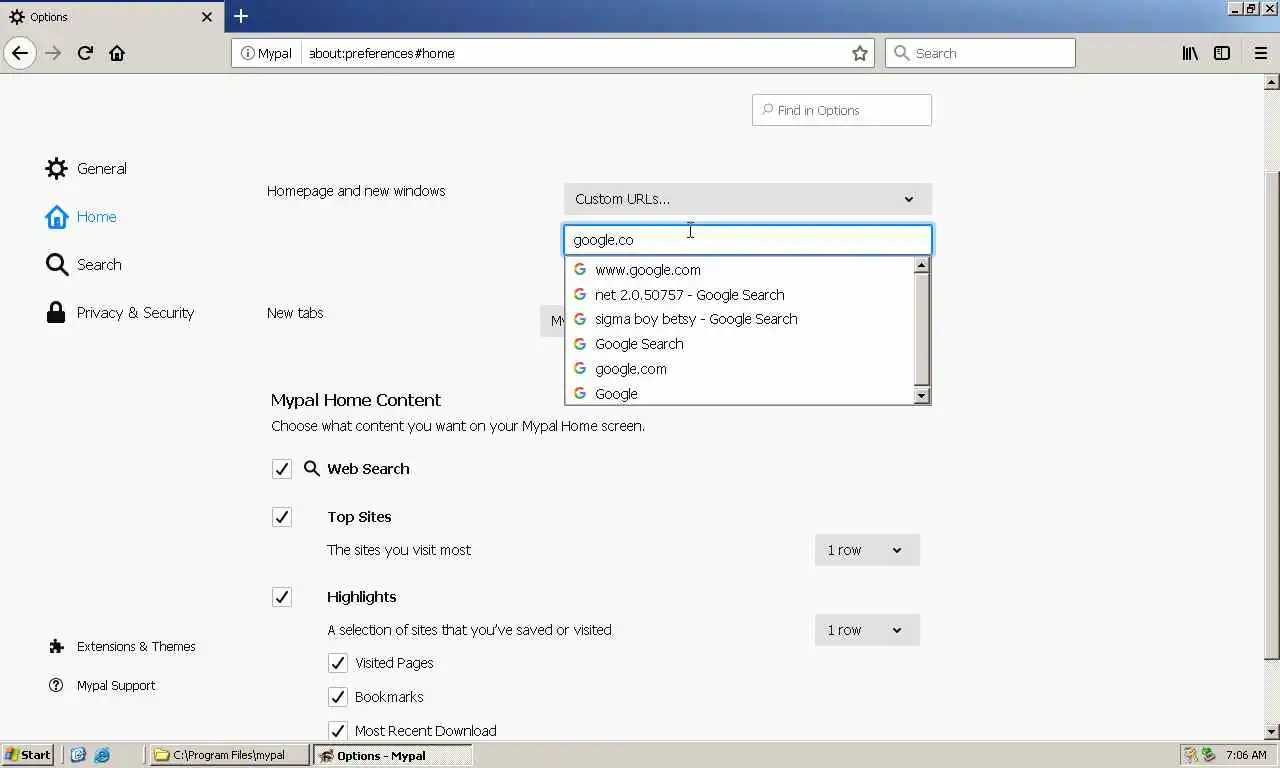The height and width of the screenshot is (768, 1280).
Task: Open the Windows Start menu
Action: (x=28, y=755)
